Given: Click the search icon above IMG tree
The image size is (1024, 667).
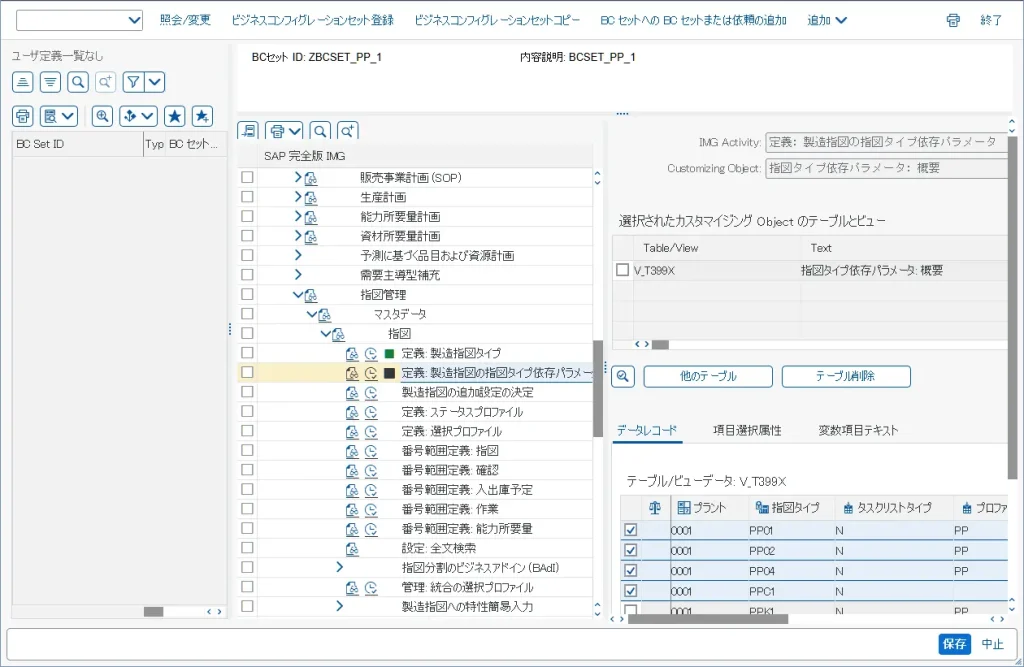Looking at the screenshot, I should (x=320, y=131).
